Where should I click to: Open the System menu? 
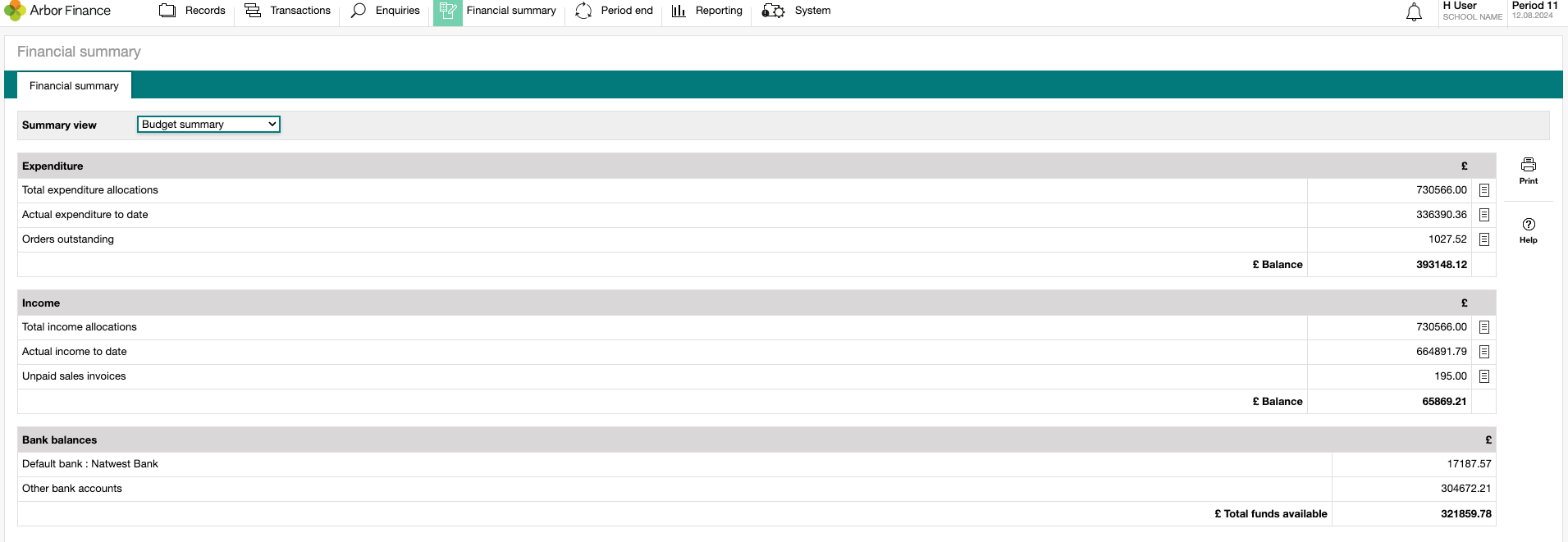pyautogui.click(x=812, y=11)
